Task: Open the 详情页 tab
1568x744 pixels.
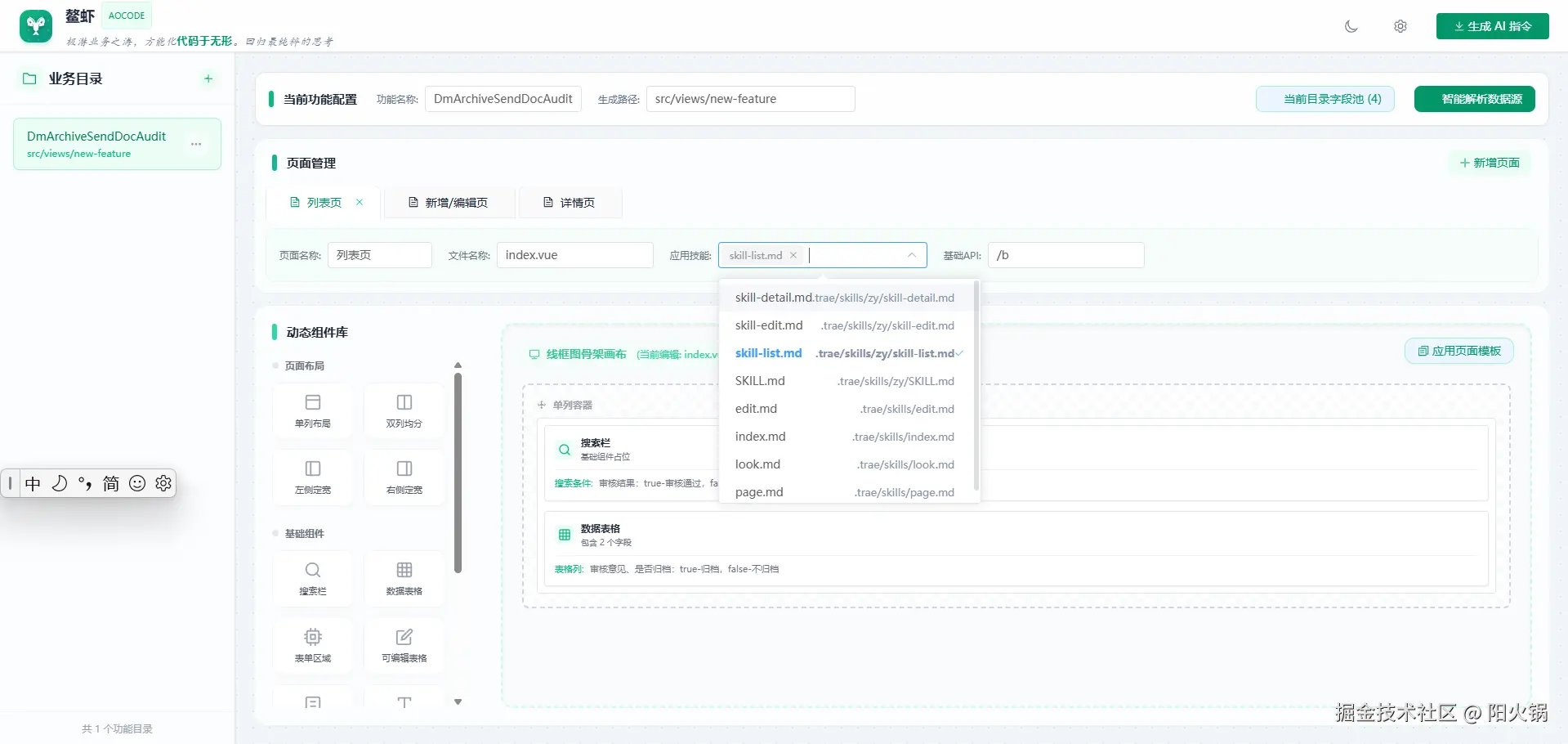Action: pyautogui.click(x=570, y=203)
